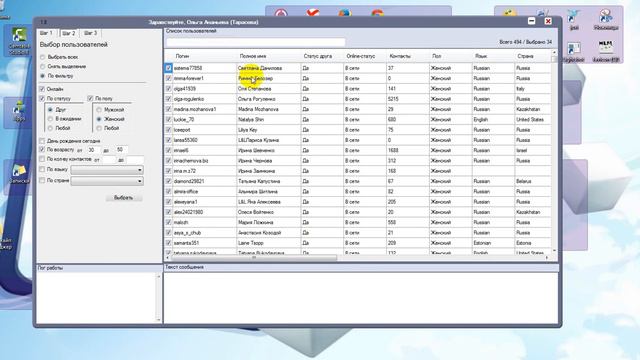The height and width of the screenshot is (360, 640).
Task: Open the Firefox shortcut behind the window
Action: coord(345,12)
